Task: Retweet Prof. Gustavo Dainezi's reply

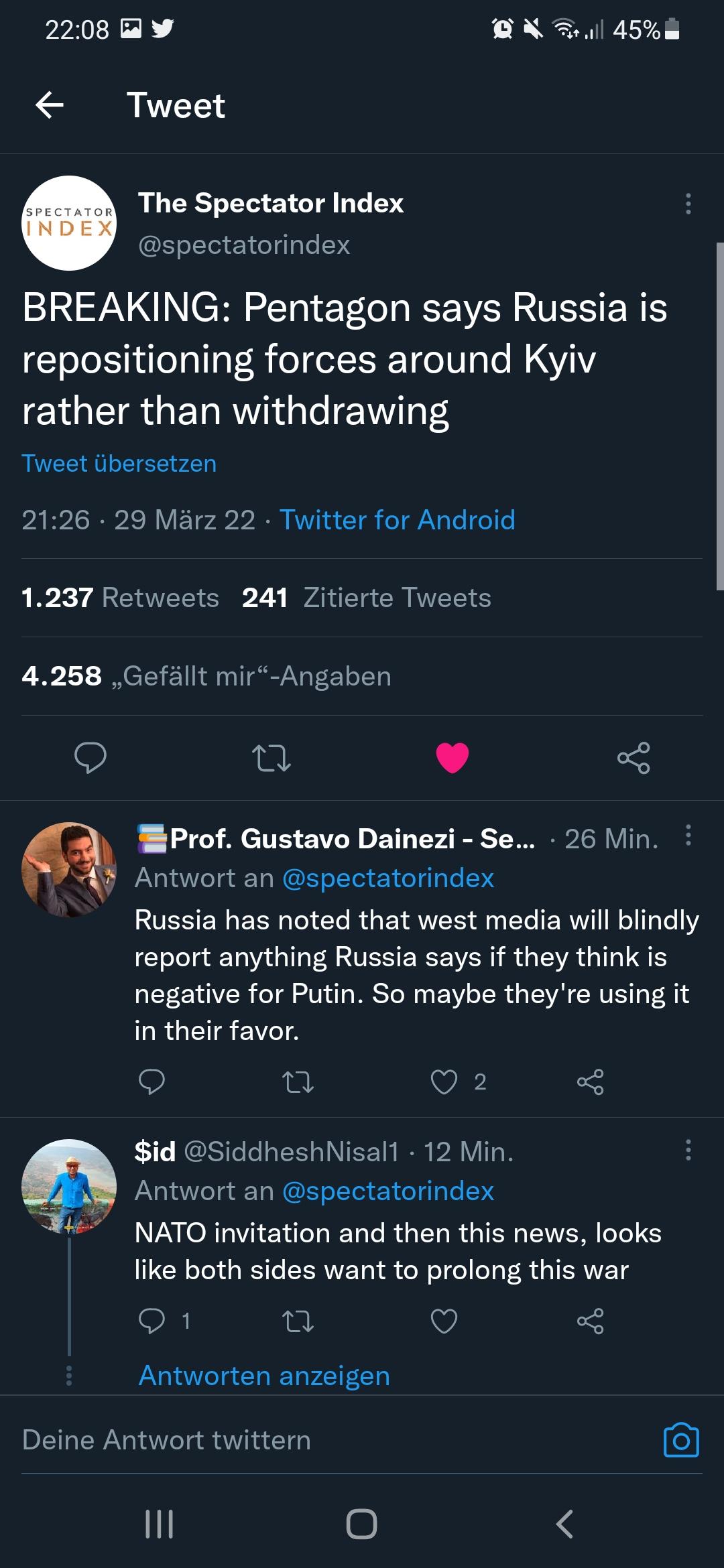Action: coord(298,1082)
